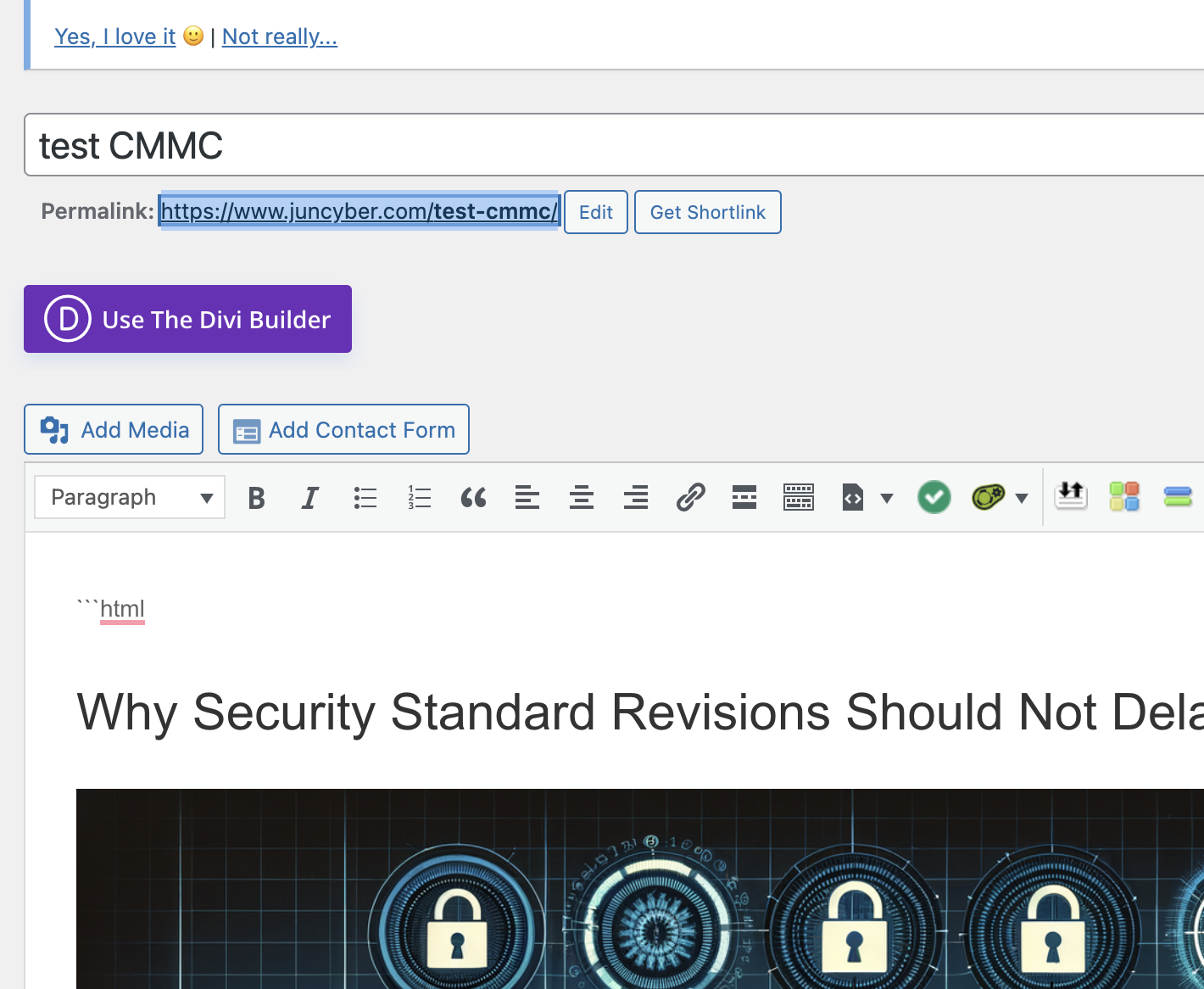Image resolution: width=1204 pixels, height=989 pixels.
Task: Insert a numbered list
Action: pyautogui.click(x=419, y=498)
